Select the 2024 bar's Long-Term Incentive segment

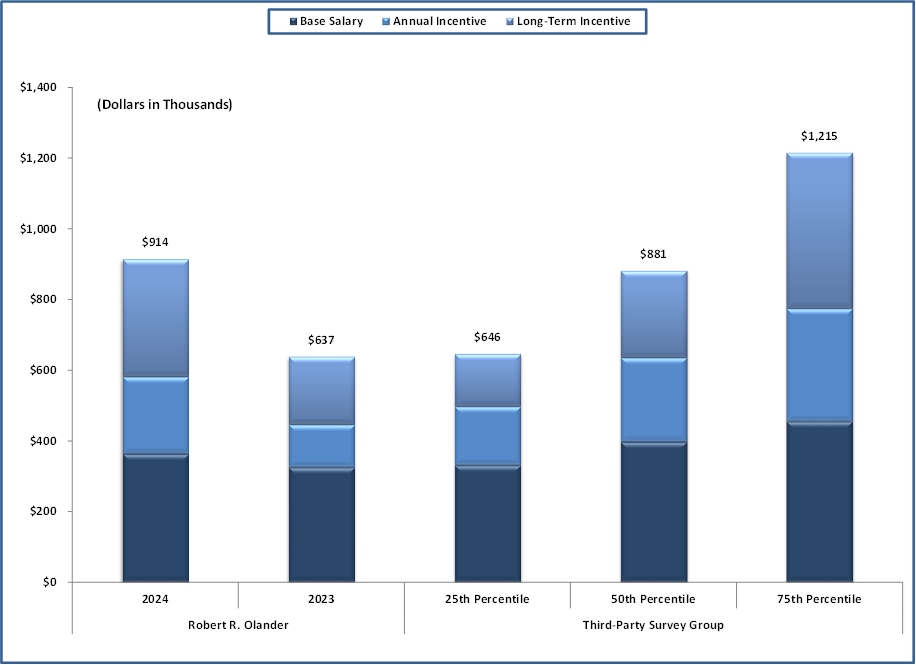(155, 318)
